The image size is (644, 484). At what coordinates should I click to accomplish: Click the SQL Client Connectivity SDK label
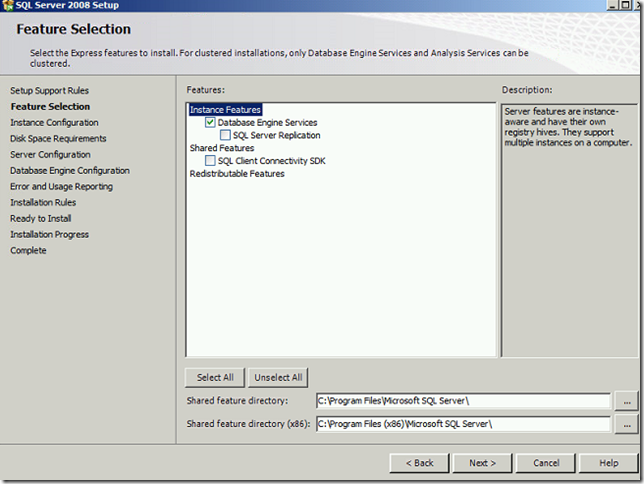[271, 161]
